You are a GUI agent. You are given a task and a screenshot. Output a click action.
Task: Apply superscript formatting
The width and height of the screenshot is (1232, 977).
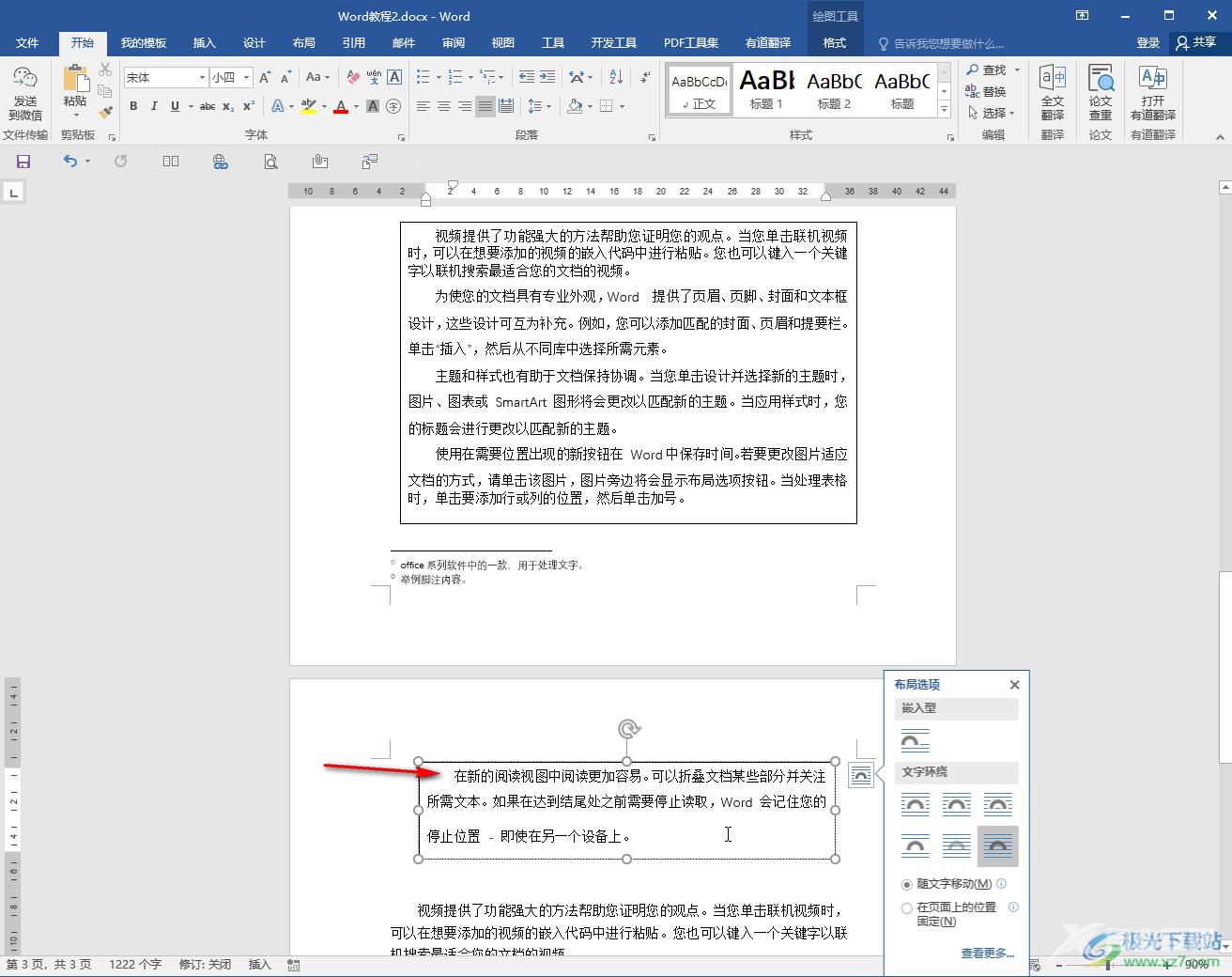[x=249, y=106]
